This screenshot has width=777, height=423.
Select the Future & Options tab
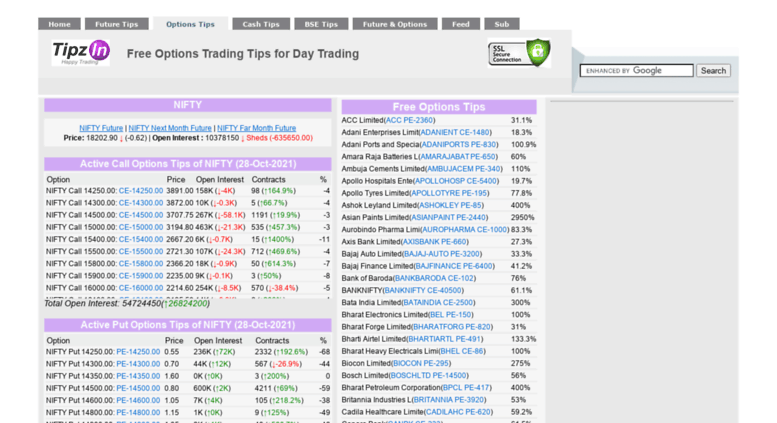[x=394, y=24]
